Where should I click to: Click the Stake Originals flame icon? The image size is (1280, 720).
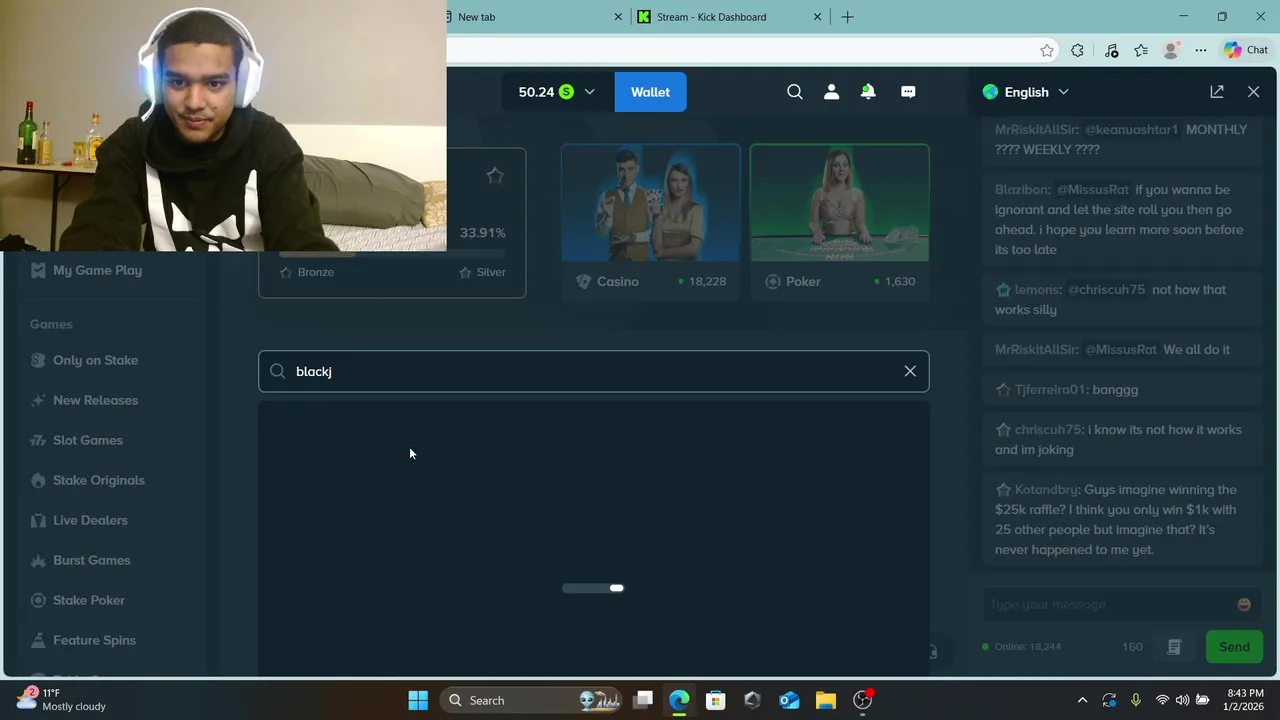tap(38, 480)
